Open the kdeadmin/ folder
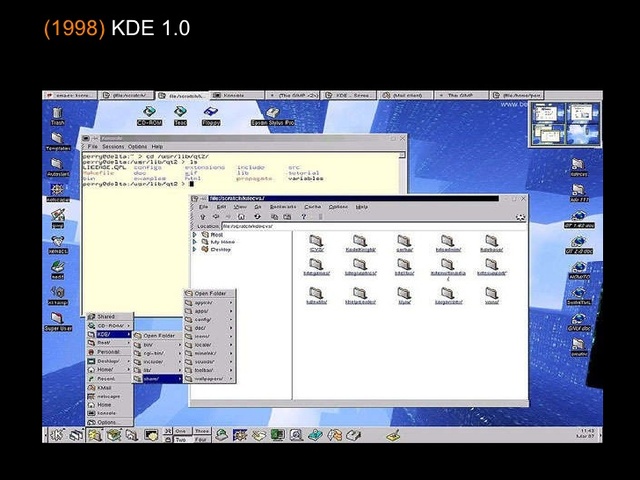Image resolution: width=640 pixels, height=480 pixels. coord(448,243)
